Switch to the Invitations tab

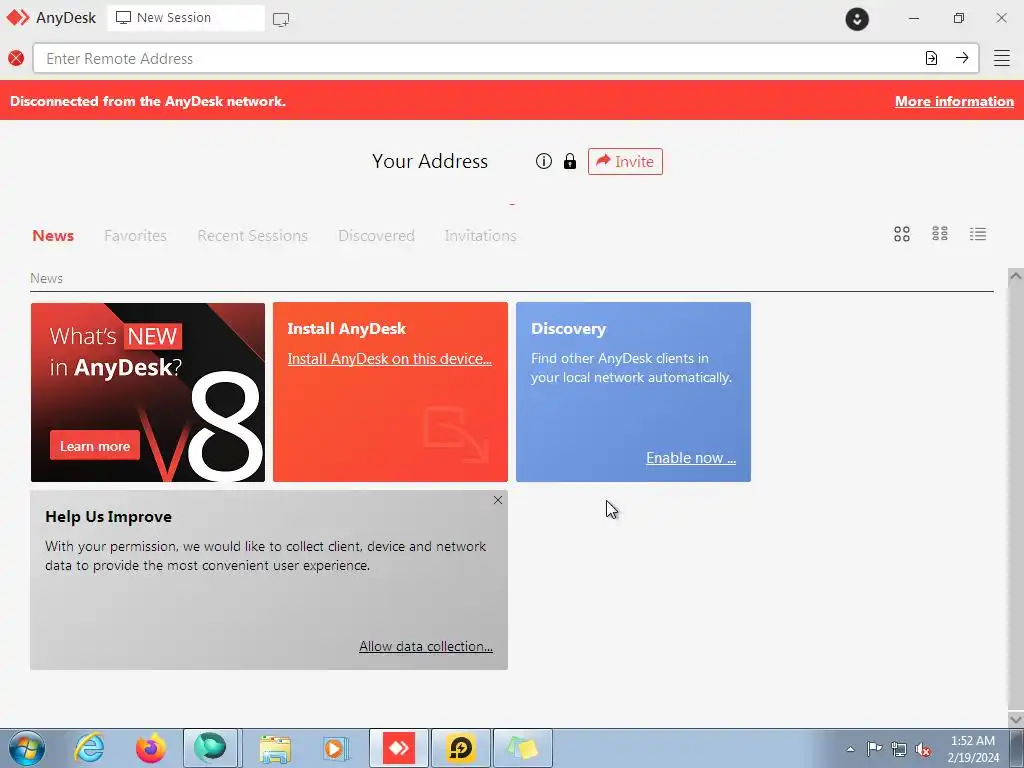pos(481,236)
